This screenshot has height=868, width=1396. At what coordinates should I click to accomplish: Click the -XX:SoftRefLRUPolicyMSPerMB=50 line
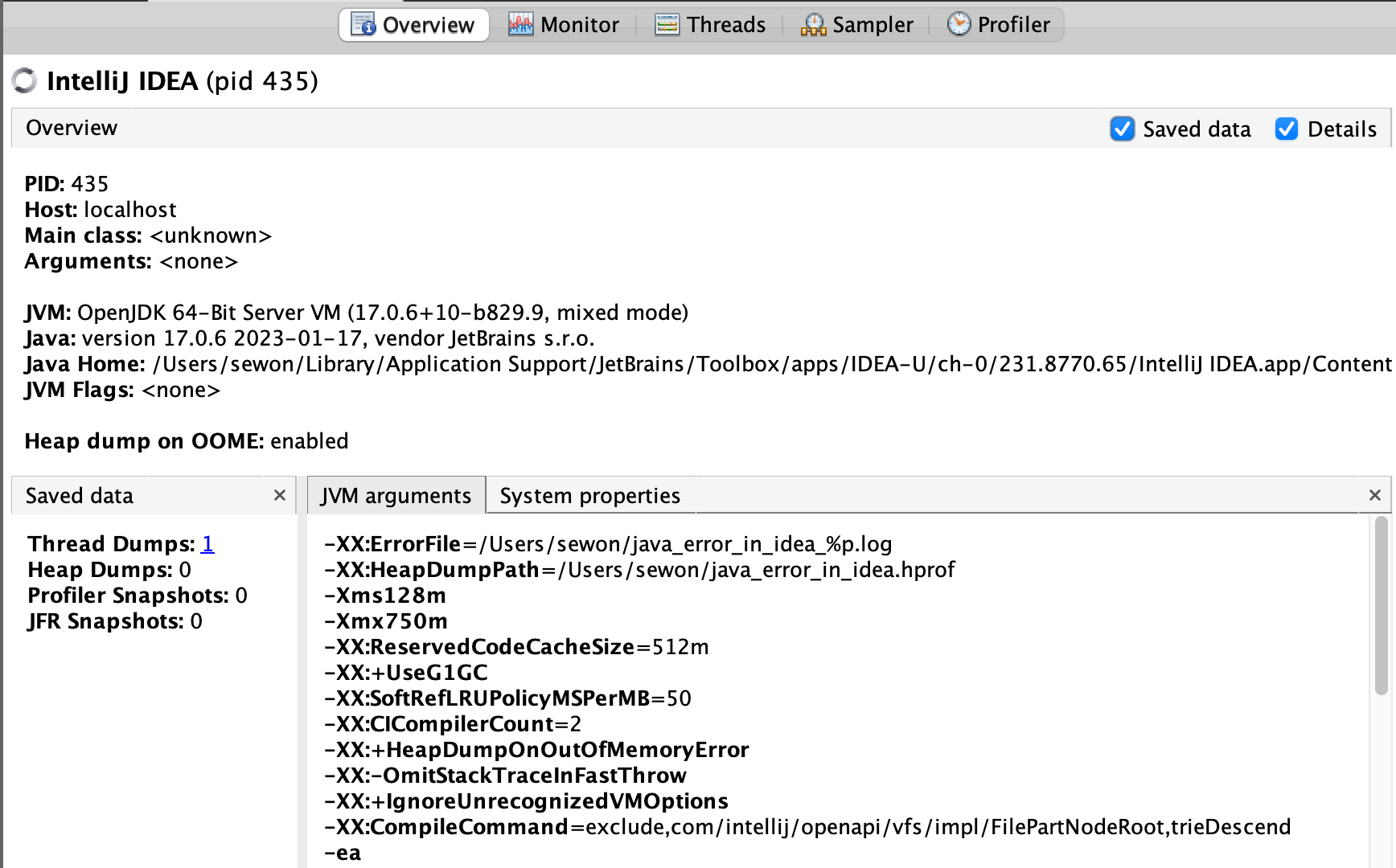(507, 698)
